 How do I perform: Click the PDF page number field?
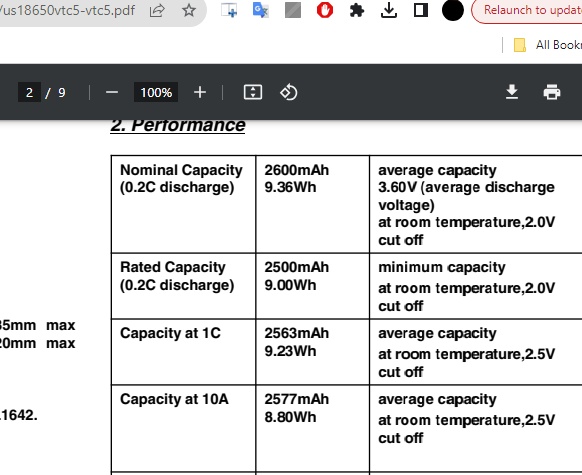[29, 92]
